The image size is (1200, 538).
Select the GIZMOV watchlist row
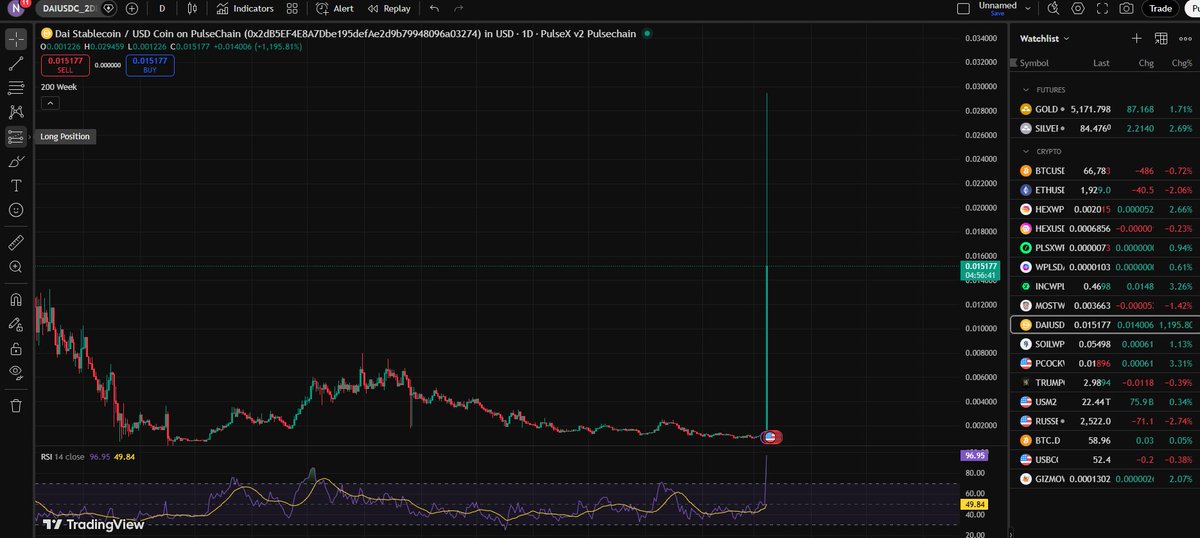click(1105, 479)
